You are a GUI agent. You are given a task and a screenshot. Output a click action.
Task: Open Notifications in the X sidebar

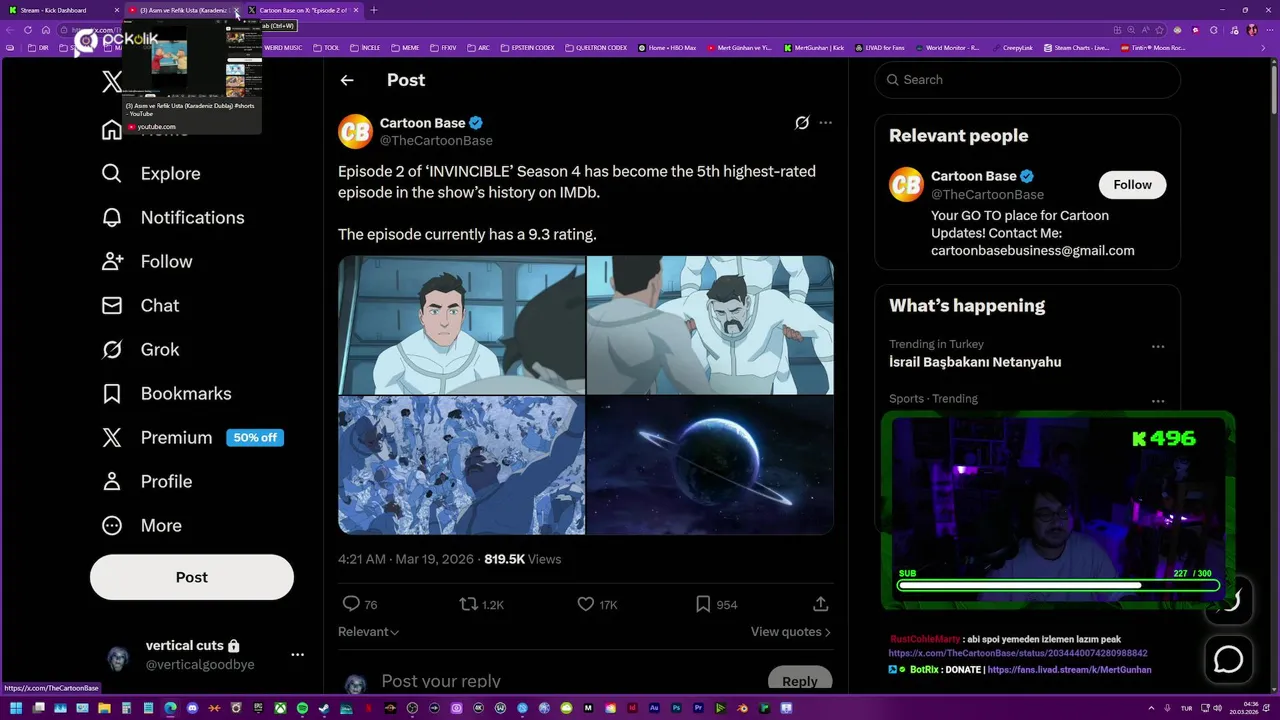(x=173, y=218)
